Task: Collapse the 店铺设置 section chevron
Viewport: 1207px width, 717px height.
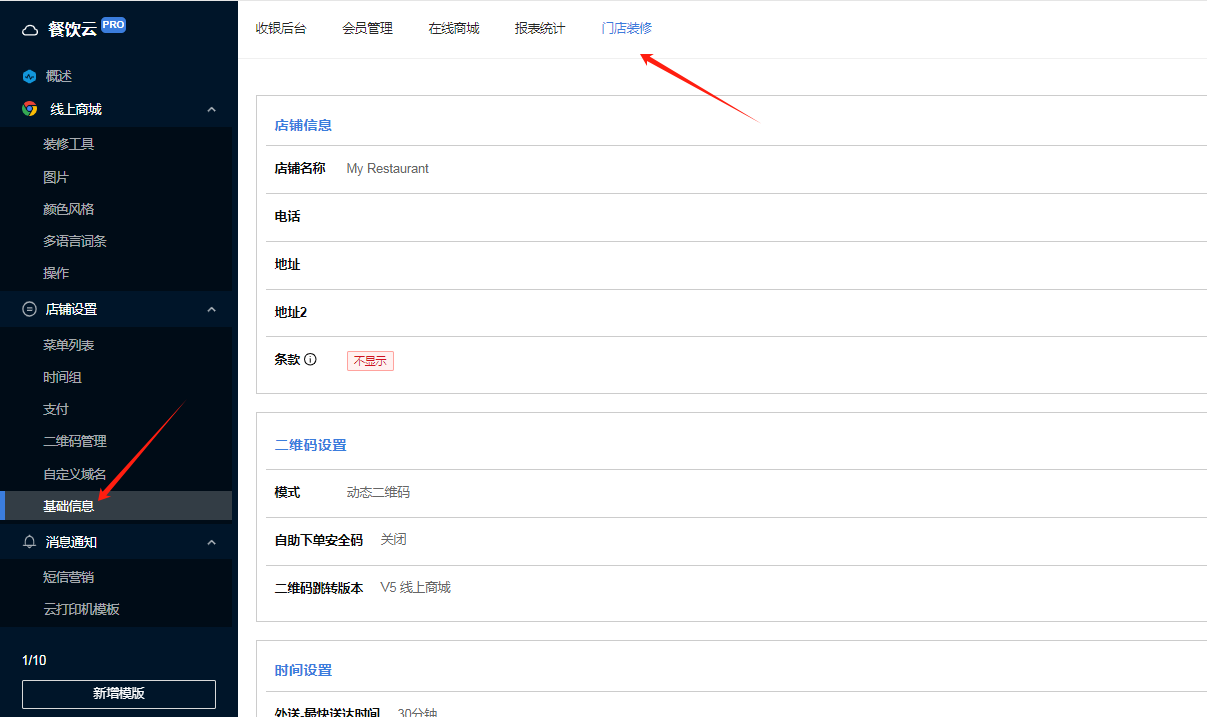Action: coord(211,309)
